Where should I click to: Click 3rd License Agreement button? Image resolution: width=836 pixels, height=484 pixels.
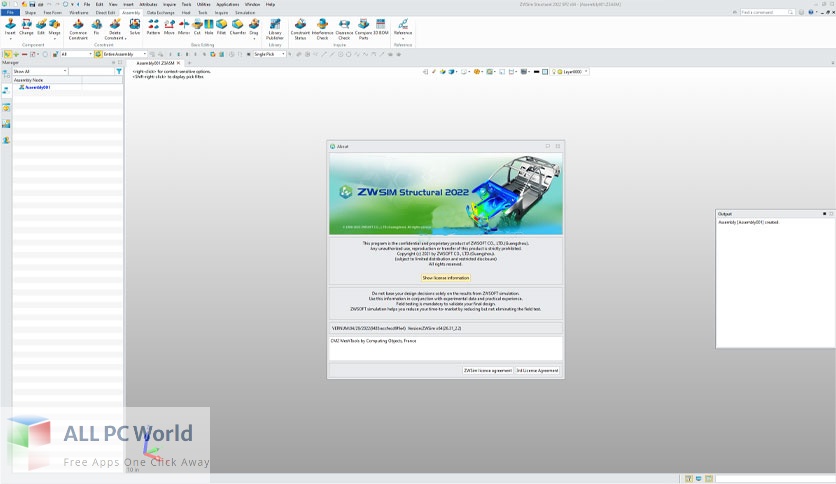pos(537,370)
